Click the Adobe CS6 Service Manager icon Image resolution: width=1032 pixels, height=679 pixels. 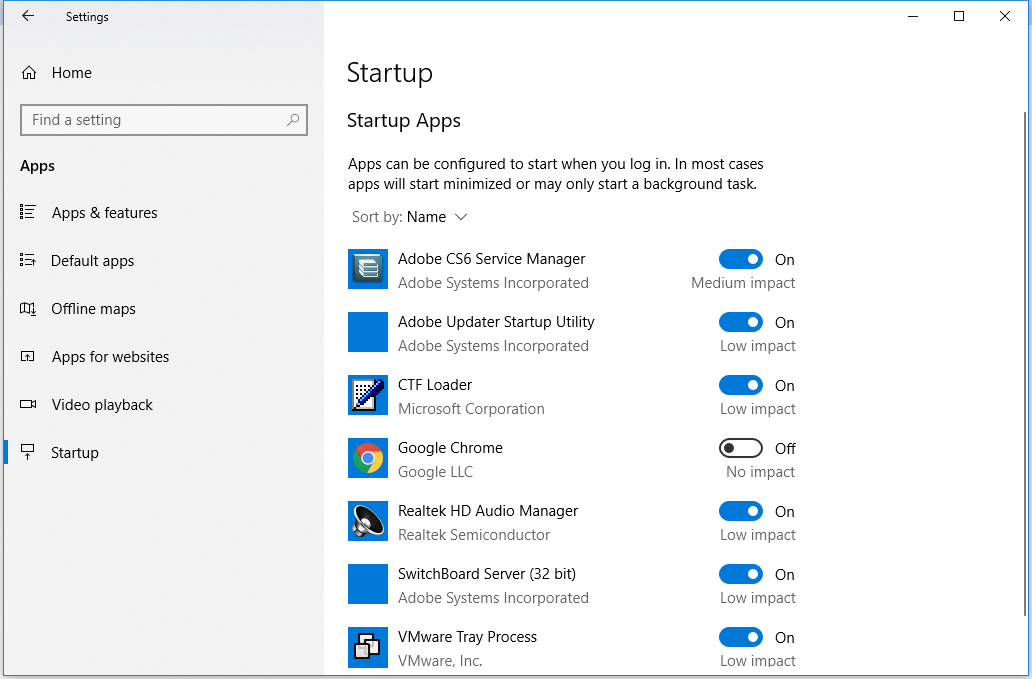[367, 269]
